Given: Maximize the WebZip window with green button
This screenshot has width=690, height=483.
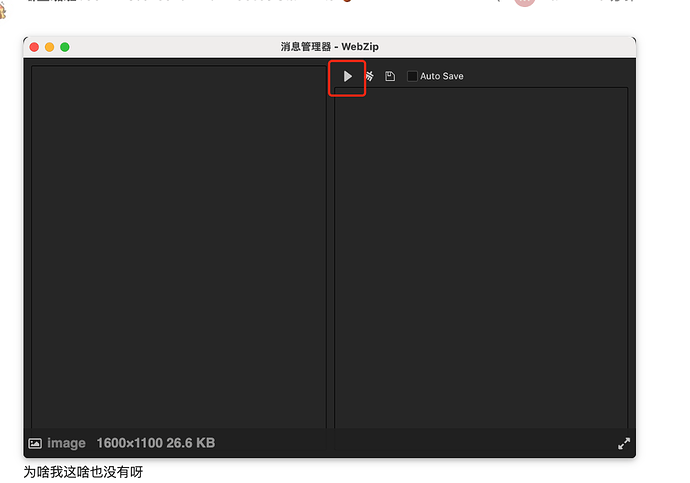Looking at the screenshot, I should [x=65, y=47].
